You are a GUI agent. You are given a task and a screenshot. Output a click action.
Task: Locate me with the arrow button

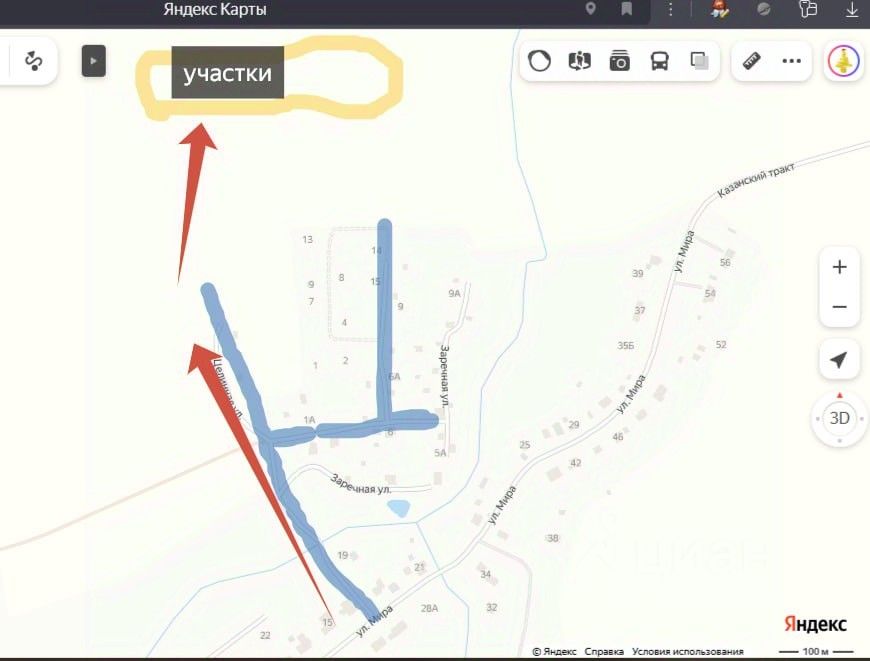coord(839,360)
